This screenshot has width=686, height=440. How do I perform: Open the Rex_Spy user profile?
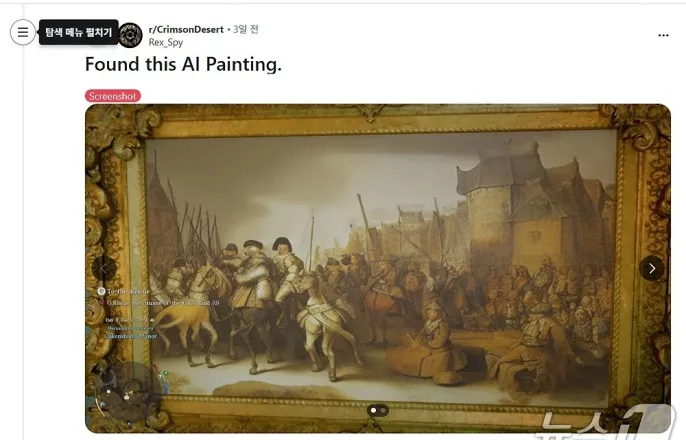coord(166,42)
